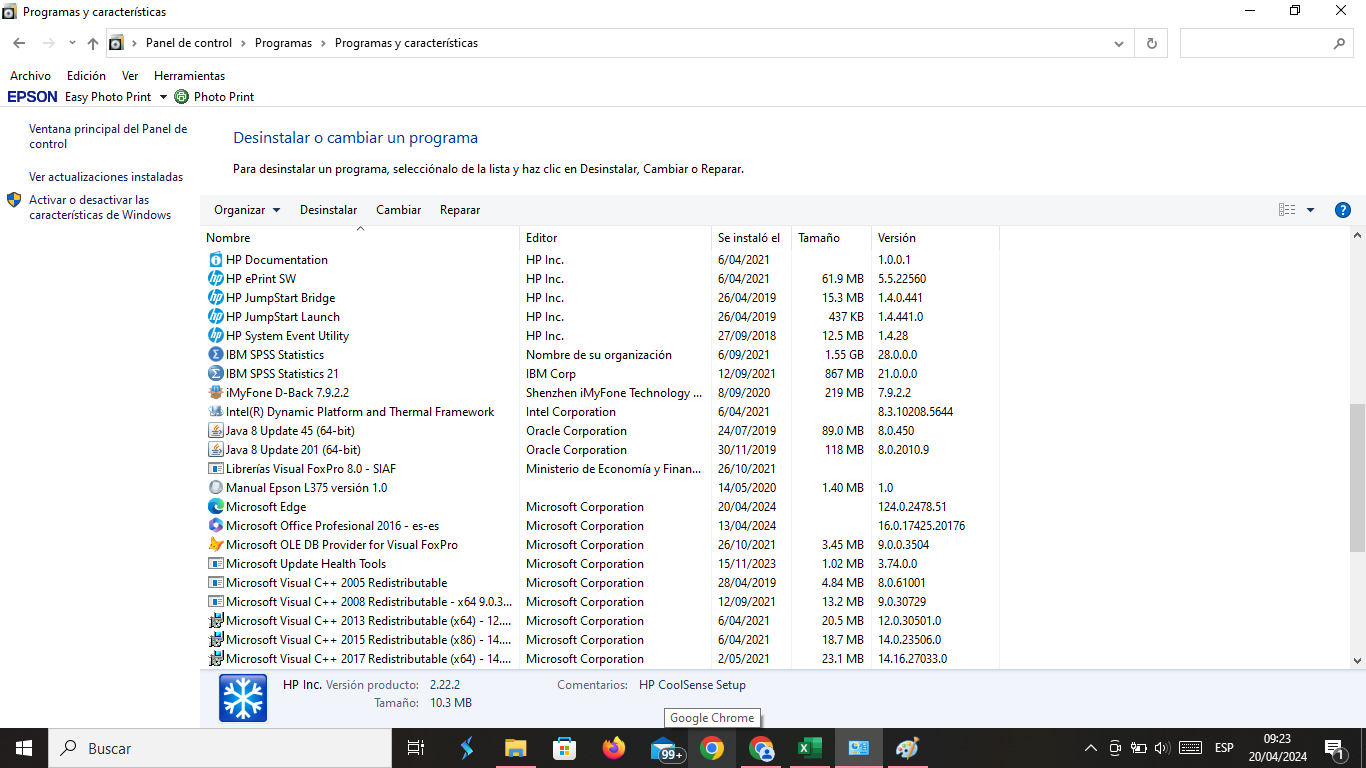
Task: Click the Microsoft Edge program icon
Action: pyautogui.click(x=215, y=507)
